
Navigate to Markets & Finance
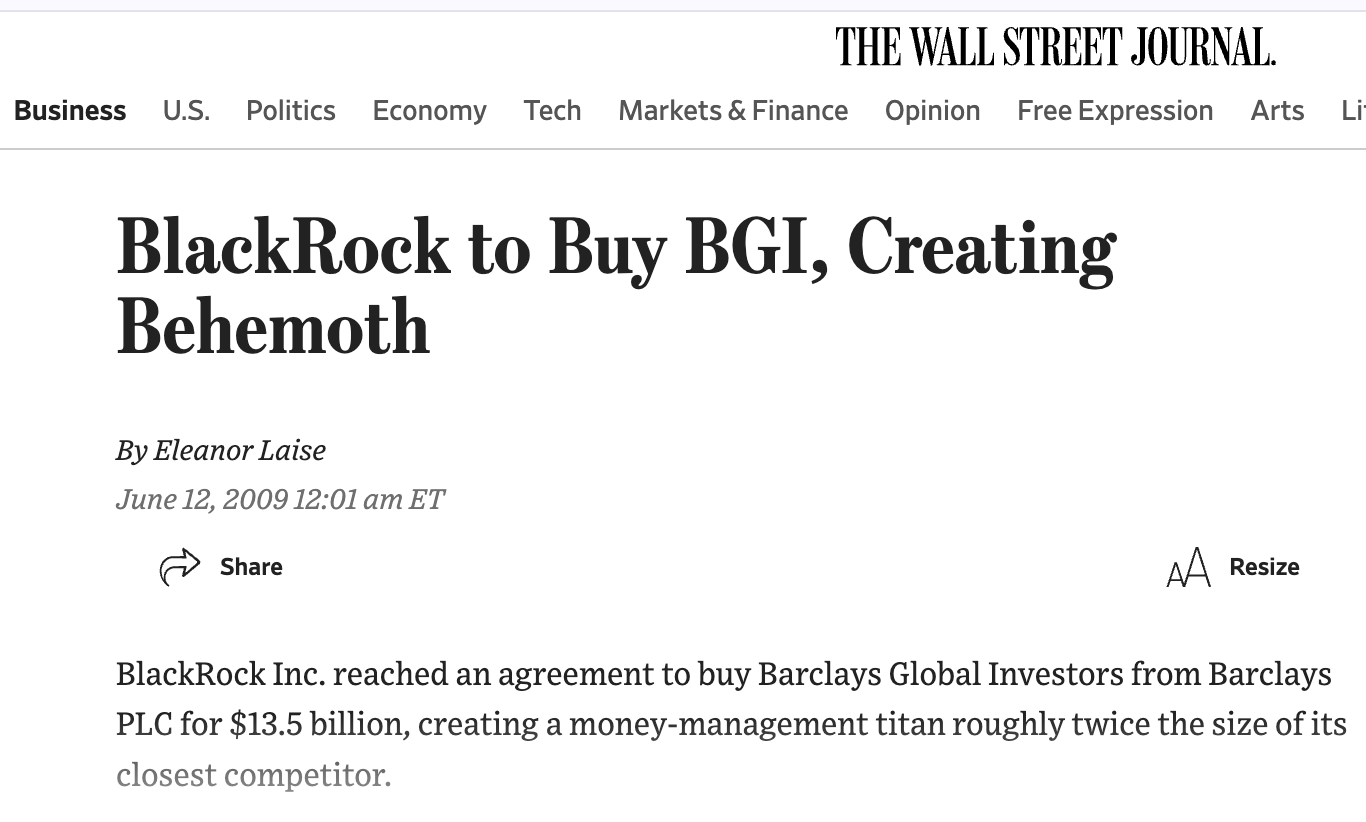point(733,110)
